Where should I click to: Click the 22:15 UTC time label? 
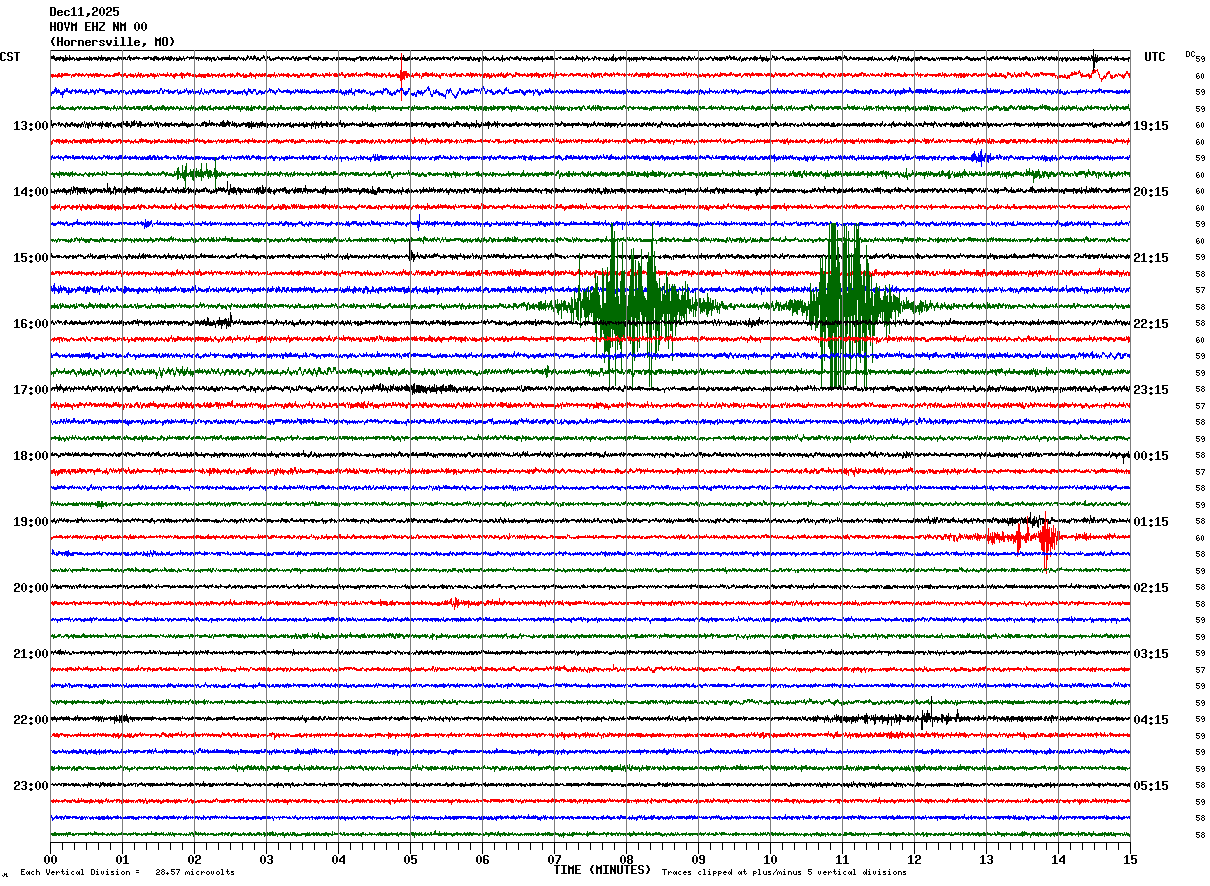tap(1151, 324)
